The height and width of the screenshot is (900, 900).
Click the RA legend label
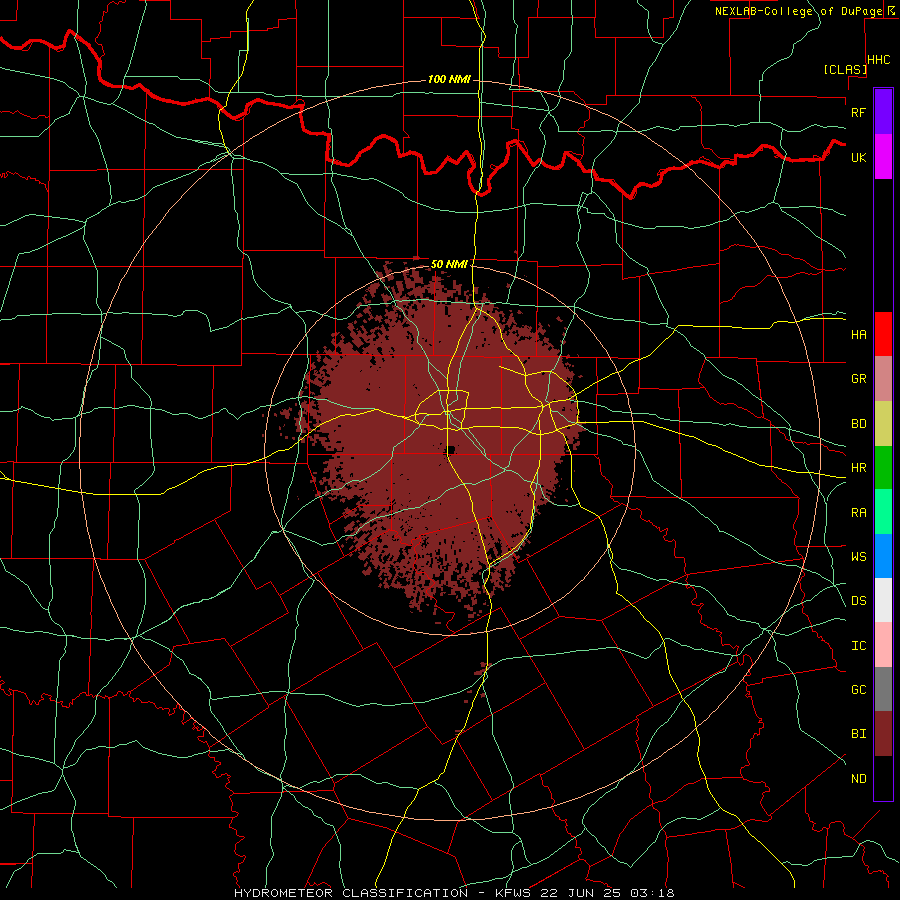tap(858, 513)
